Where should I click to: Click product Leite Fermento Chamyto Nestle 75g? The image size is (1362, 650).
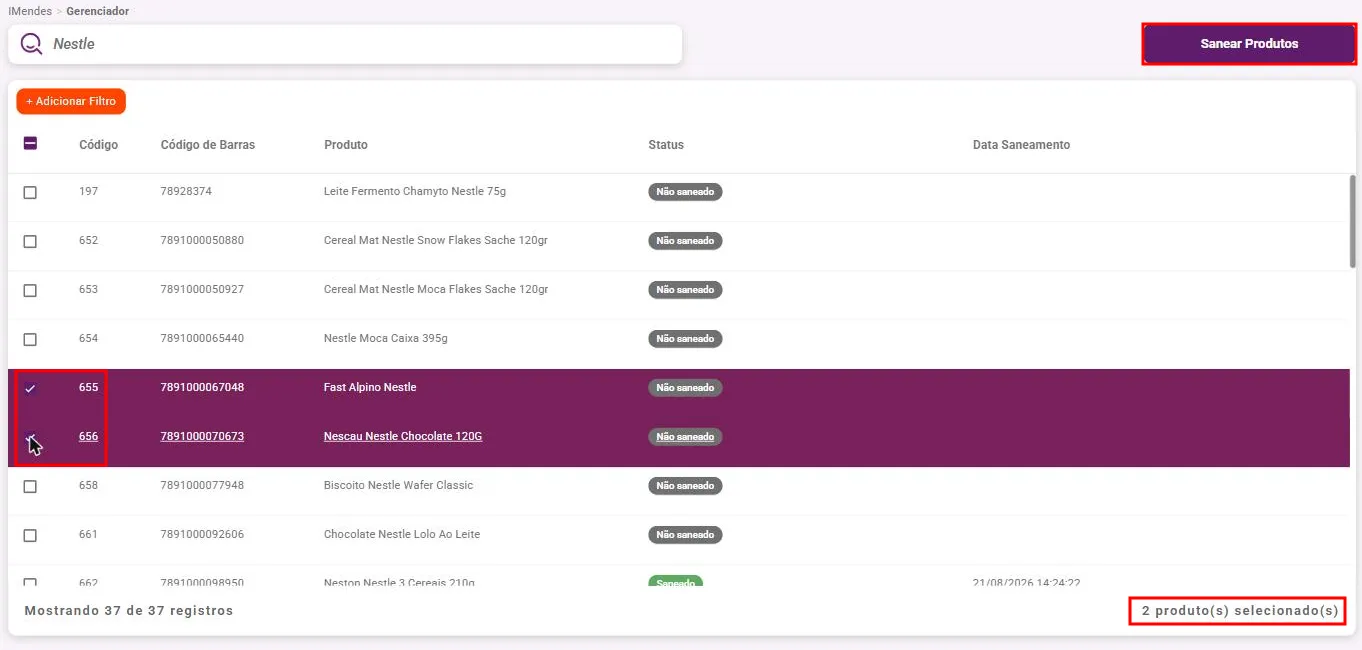[415, 191]
